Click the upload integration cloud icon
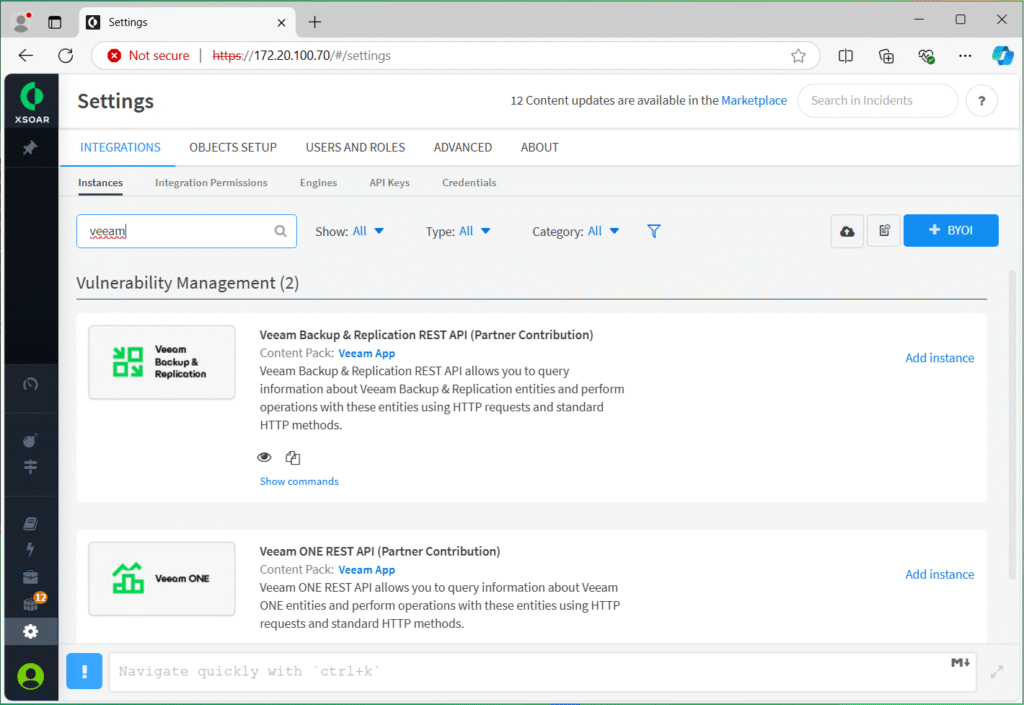The width and height of the screenshot is (1024, 705). click(x=847, y=231)
